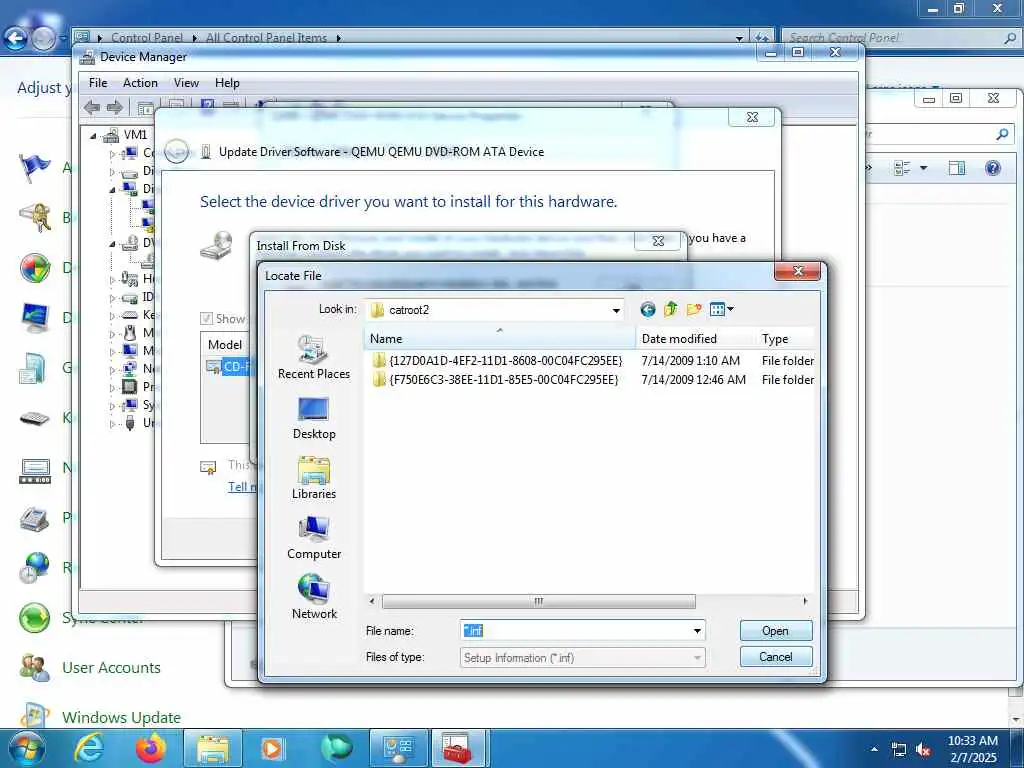Cancel the Locate File dialog

[776, 657]
